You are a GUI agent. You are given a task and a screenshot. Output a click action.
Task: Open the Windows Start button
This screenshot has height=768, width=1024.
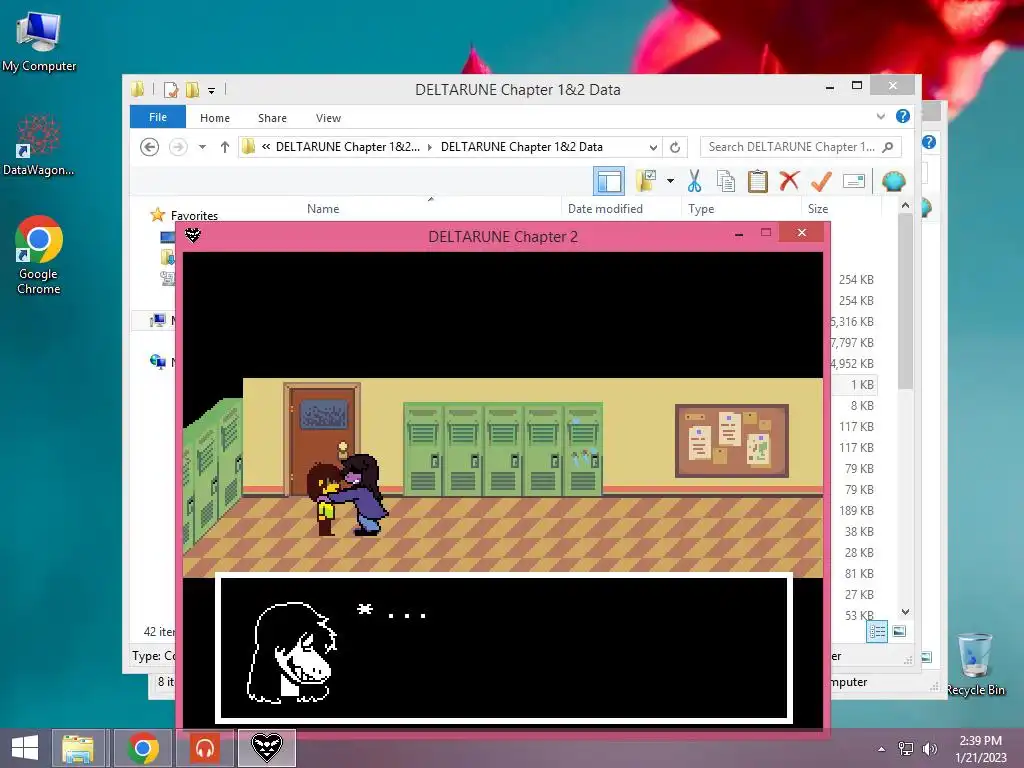point(25,748)
